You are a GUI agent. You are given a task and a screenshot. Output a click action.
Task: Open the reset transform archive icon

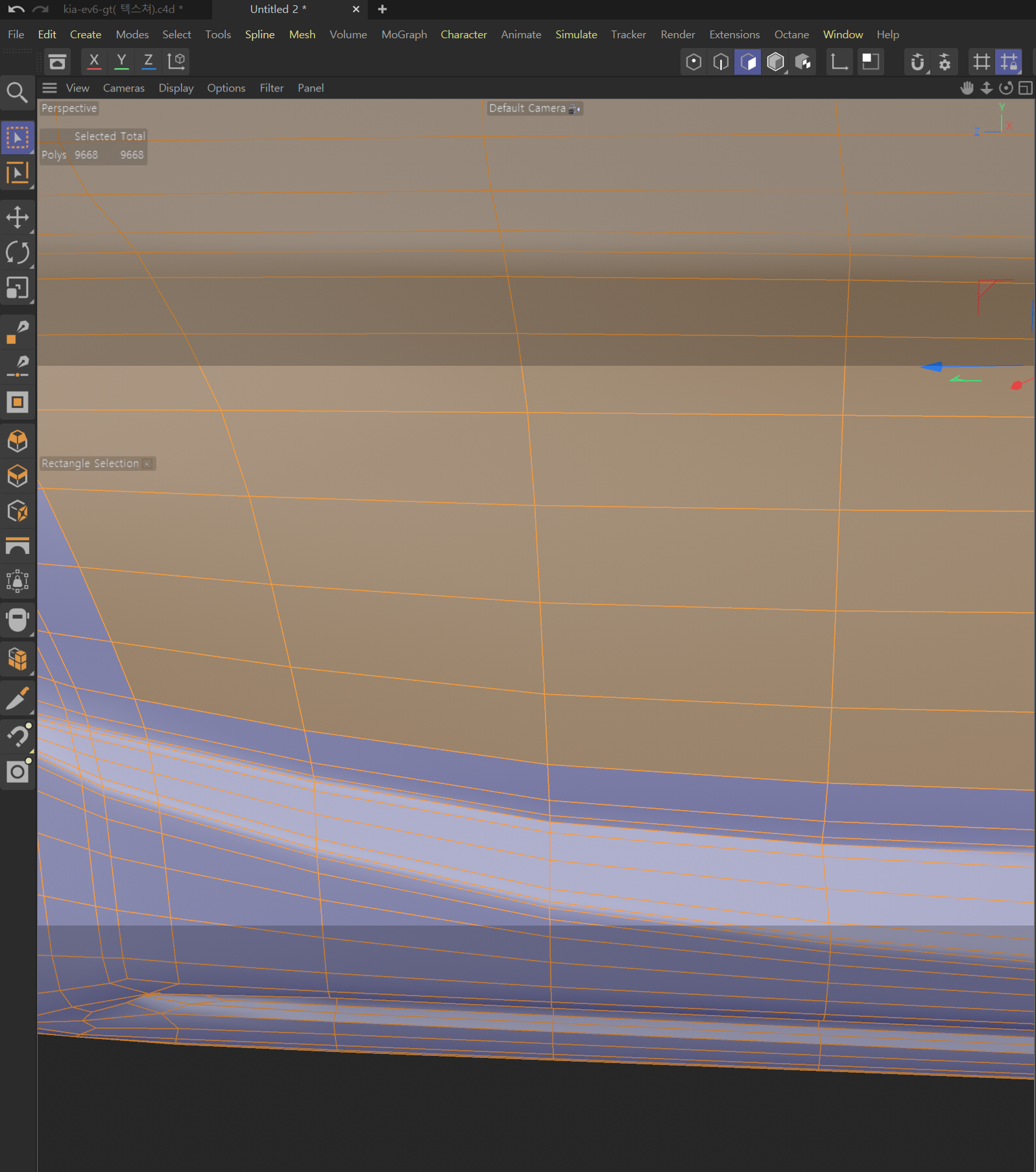pyautogui.click(x=57, y=62)
